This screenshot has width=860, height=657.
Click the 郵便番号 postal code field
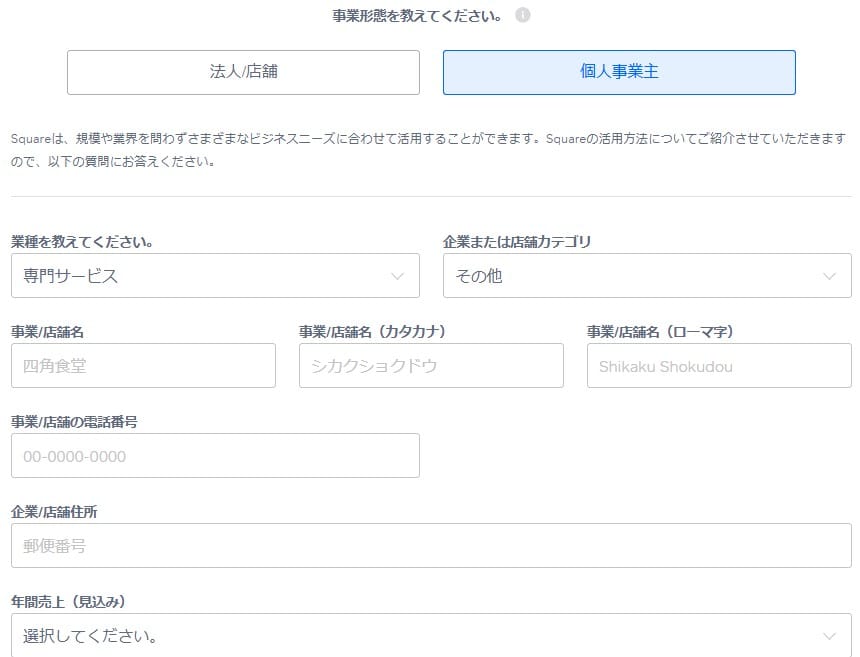point(430,545)
